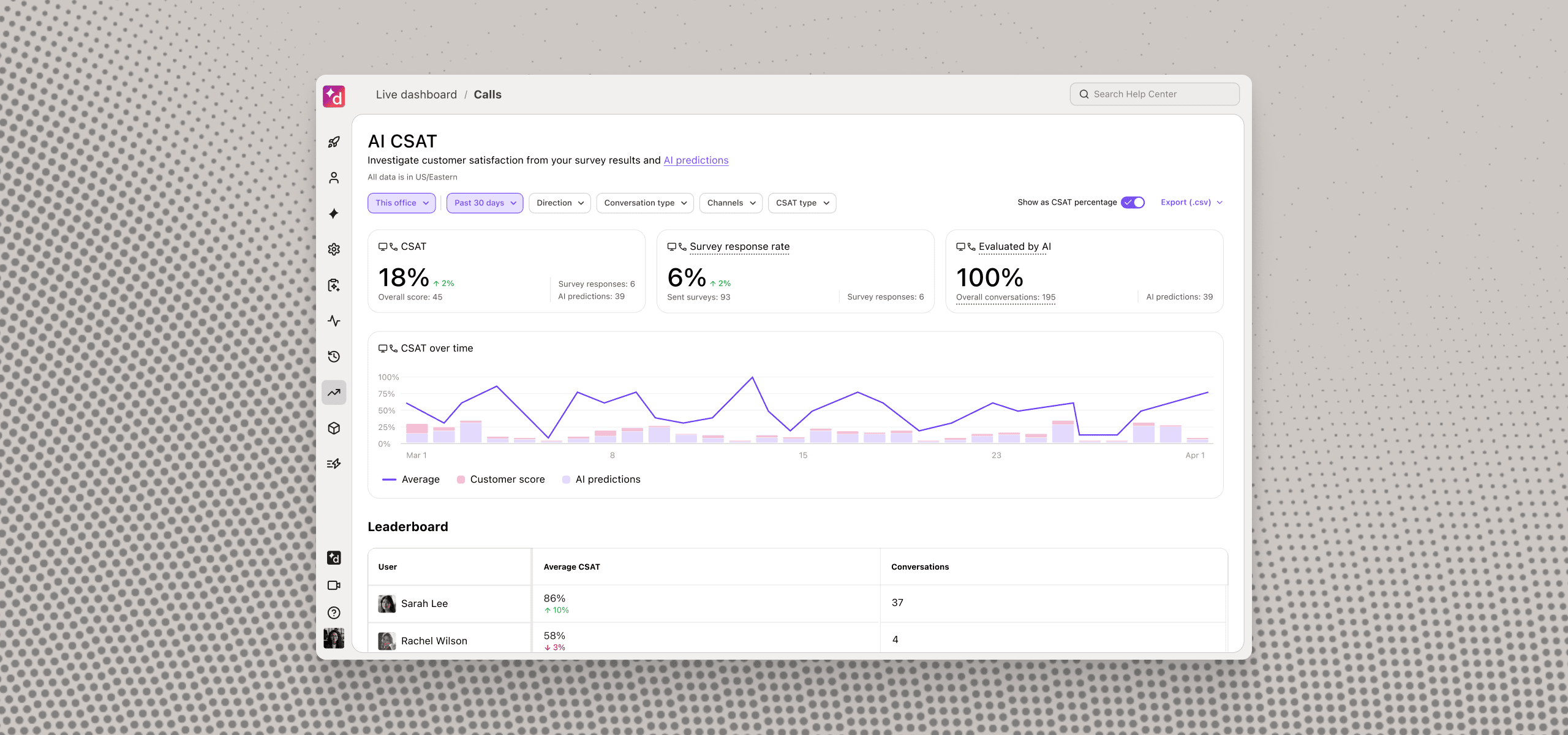Click the search magnifier icon
The image size is (1568, 735).
tap(1084, 94)
